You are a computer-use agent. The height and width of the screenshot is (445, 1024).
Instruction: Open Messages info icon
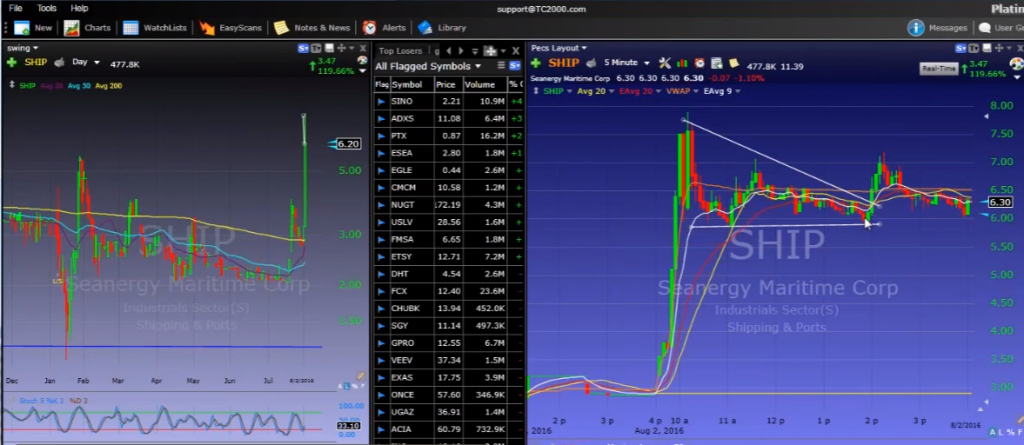coord(916,28)
